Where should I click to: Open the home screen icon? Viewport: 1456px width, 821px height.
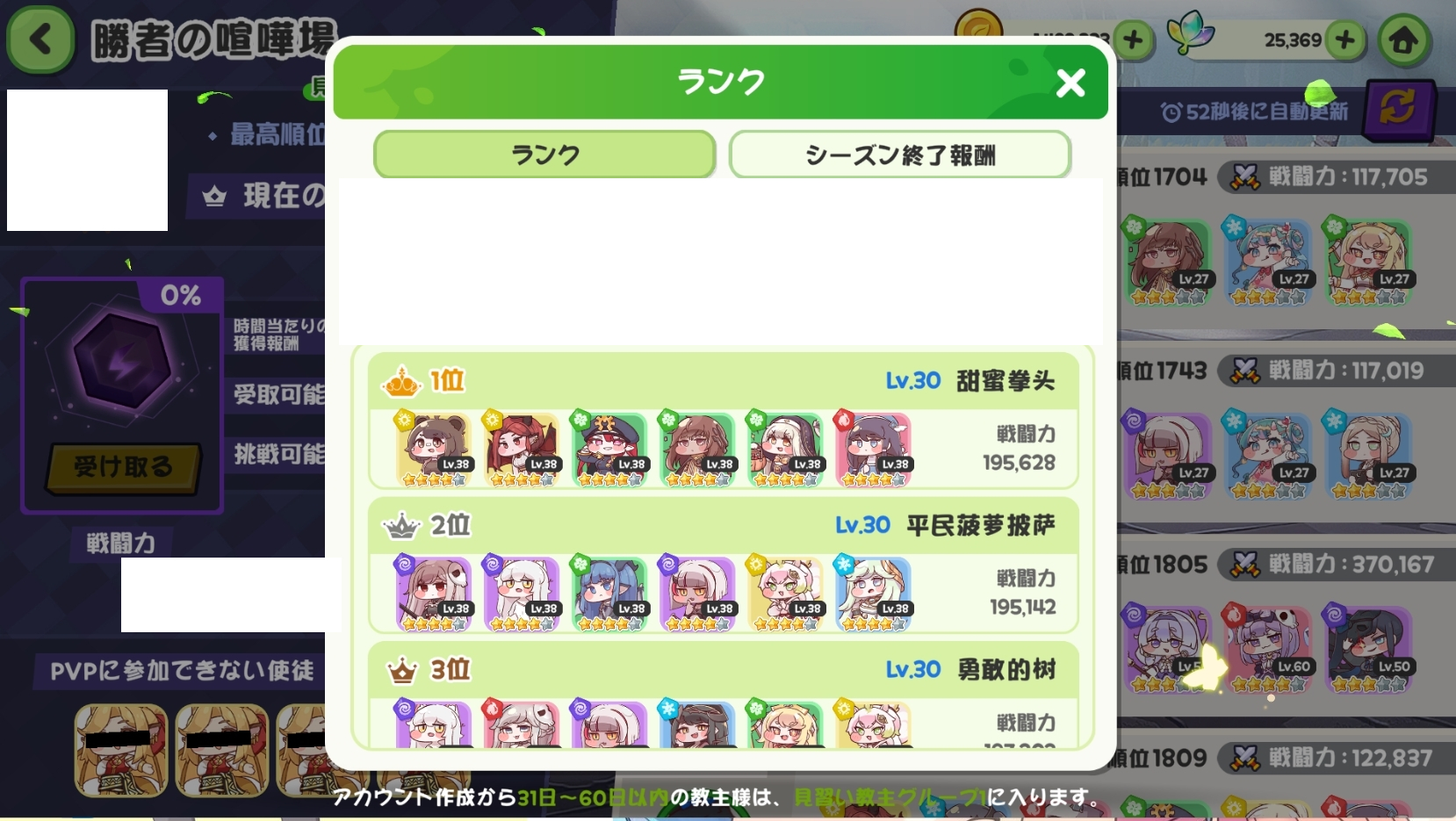[1403, 40]
